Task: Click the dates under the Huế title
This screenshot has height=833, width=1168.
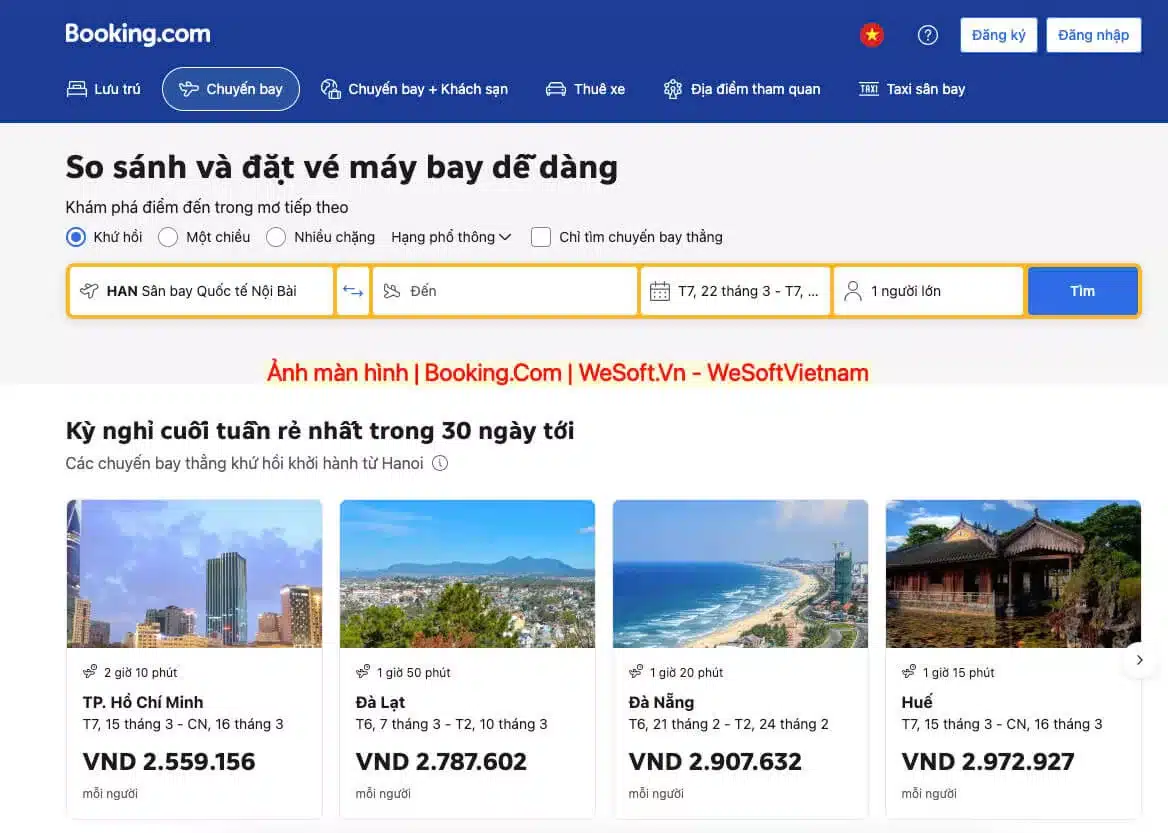Action: [x=1002, y=724]
